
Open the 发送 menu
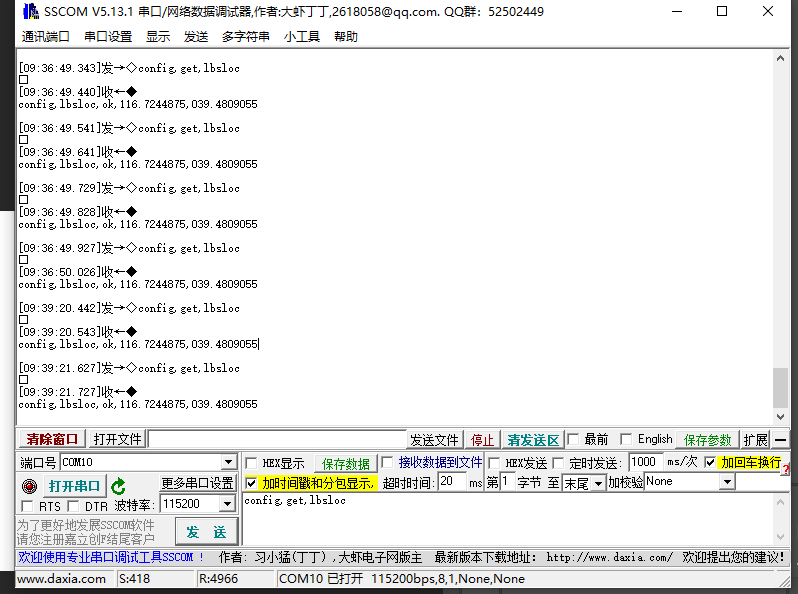(196, 37)
